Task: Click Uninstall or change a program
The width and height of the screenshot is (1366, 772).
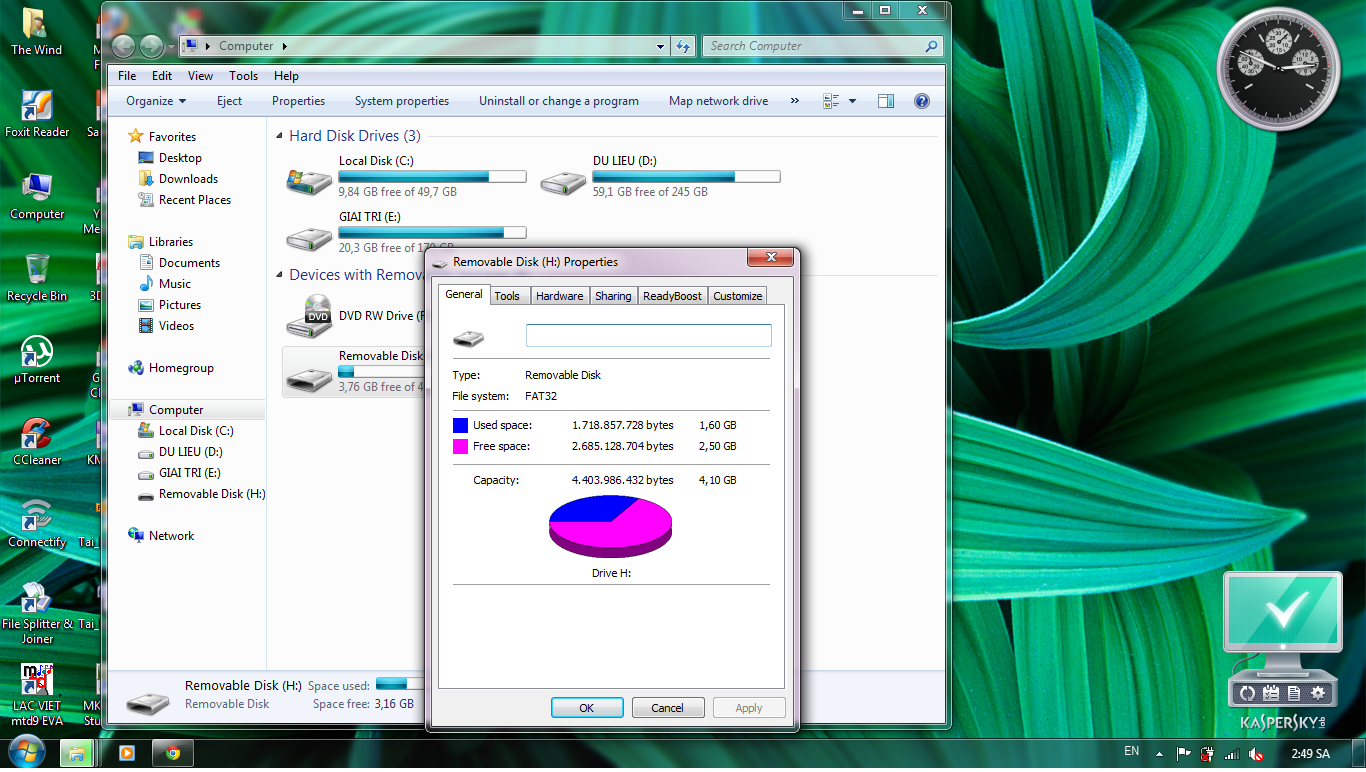Action: click(x=559, y=101)
